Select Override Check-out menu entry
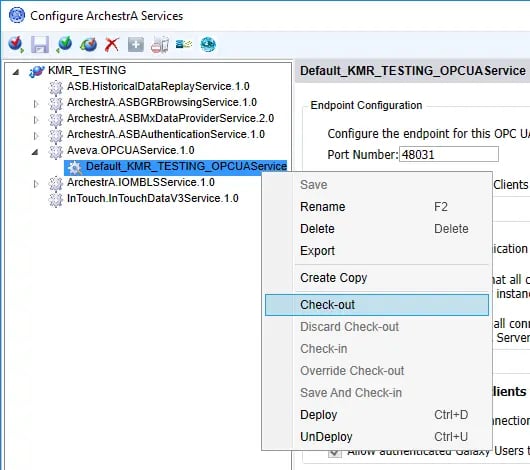The width and height of the screenshot is (530, 470). tap(377, 371)
